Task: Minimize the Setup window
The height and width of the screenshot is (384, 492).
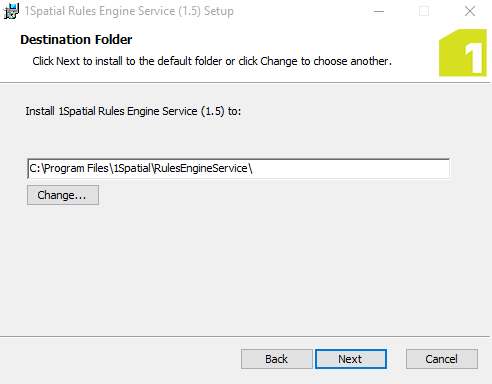Action: pyautogui.click(x=379, y=11)
